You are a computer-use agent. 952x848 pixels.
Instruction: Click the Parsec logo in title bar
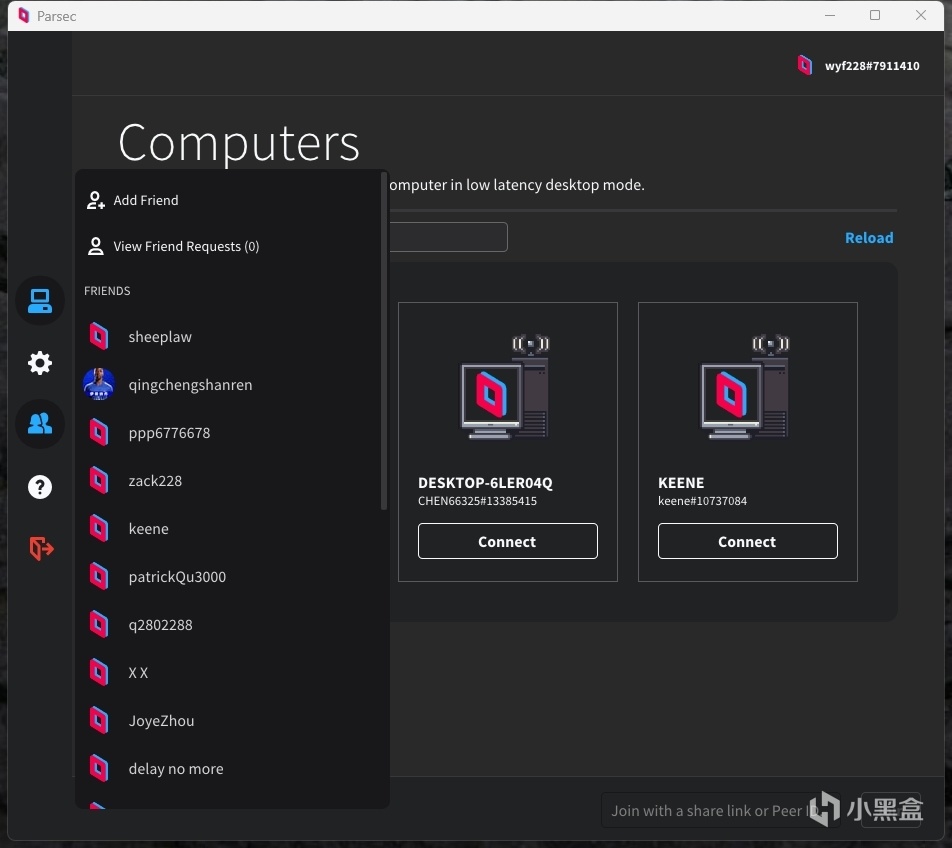23,15
